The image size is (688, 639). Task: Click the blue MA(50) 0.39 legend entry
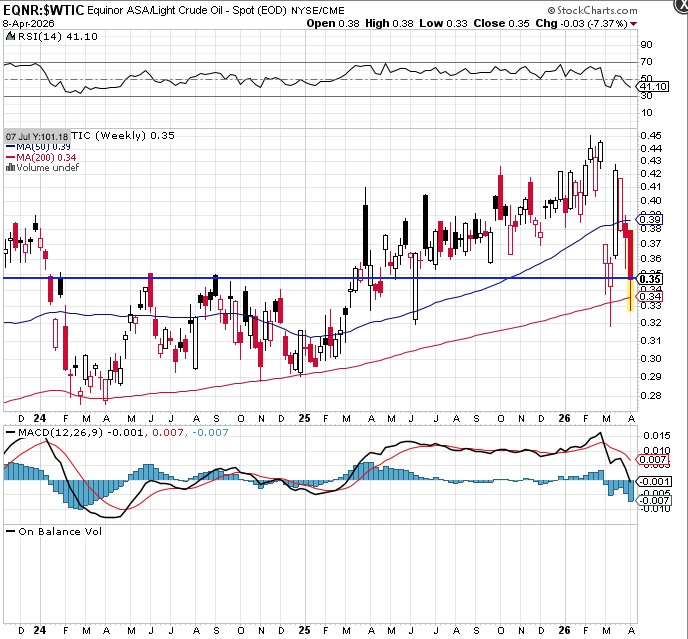[38, 147]
